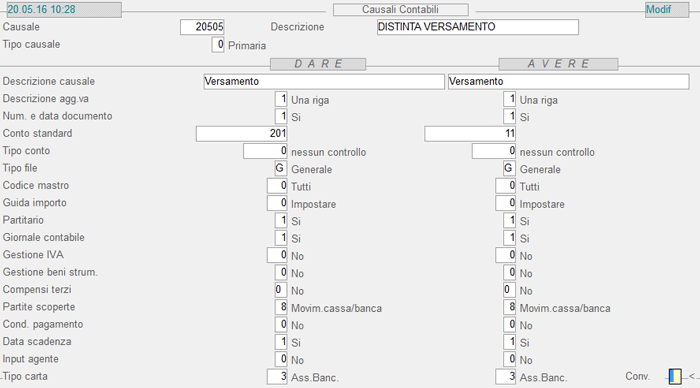Click DARE Movim.cassa/banca text

coord(336,308)
